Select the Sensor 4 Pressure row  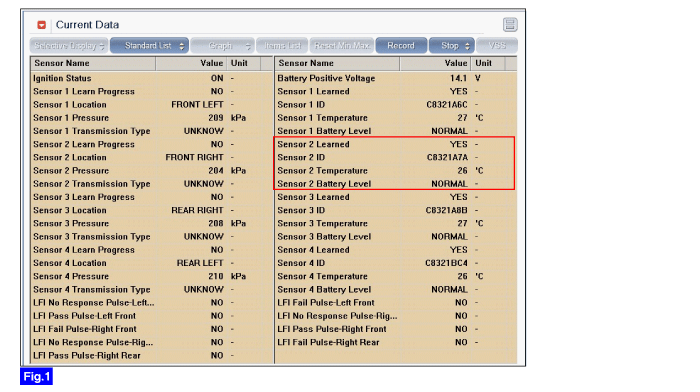[152, 276]
